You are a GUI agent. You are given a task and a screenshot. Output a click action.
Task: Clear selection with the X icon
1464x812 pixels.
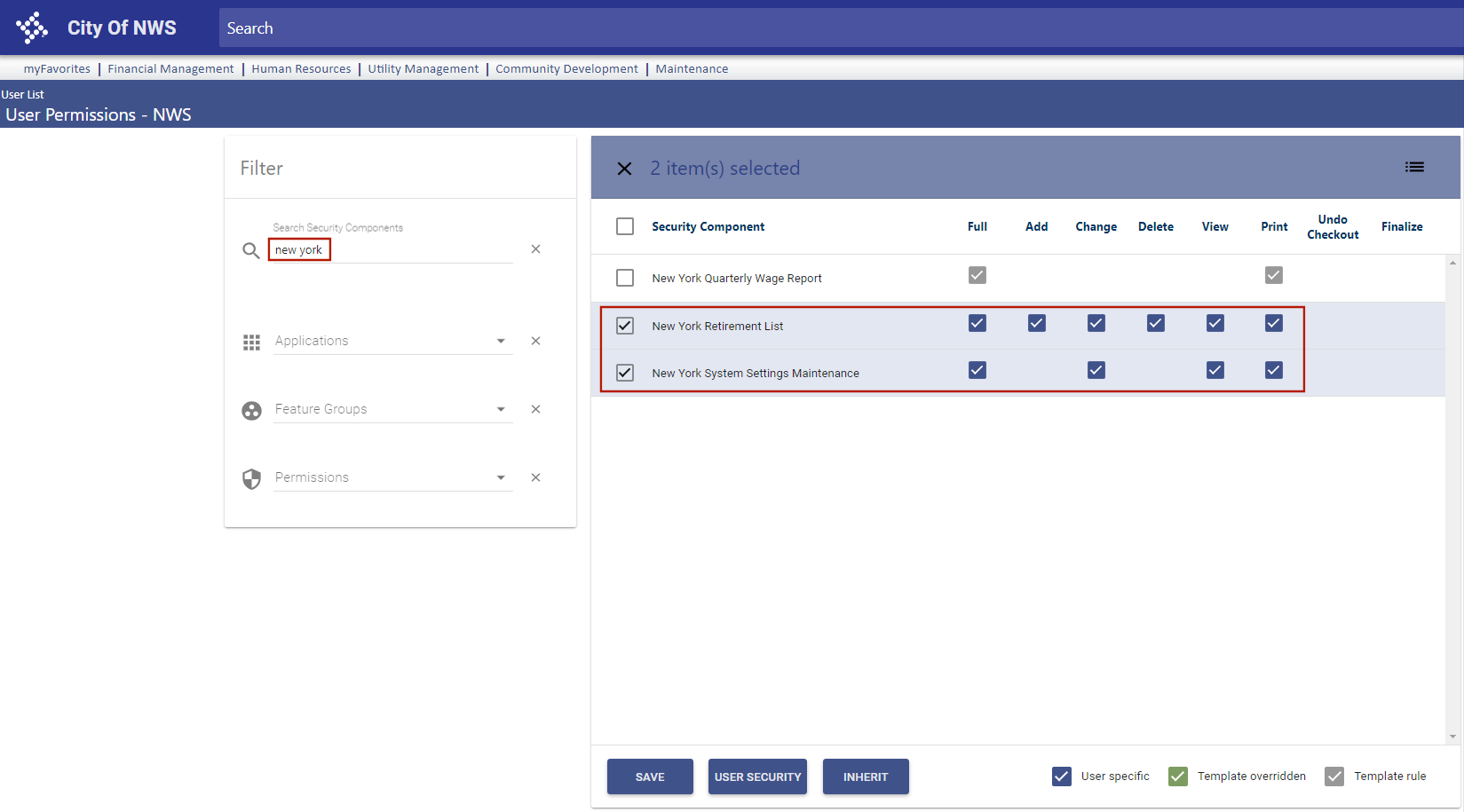[x=624, y=169]
